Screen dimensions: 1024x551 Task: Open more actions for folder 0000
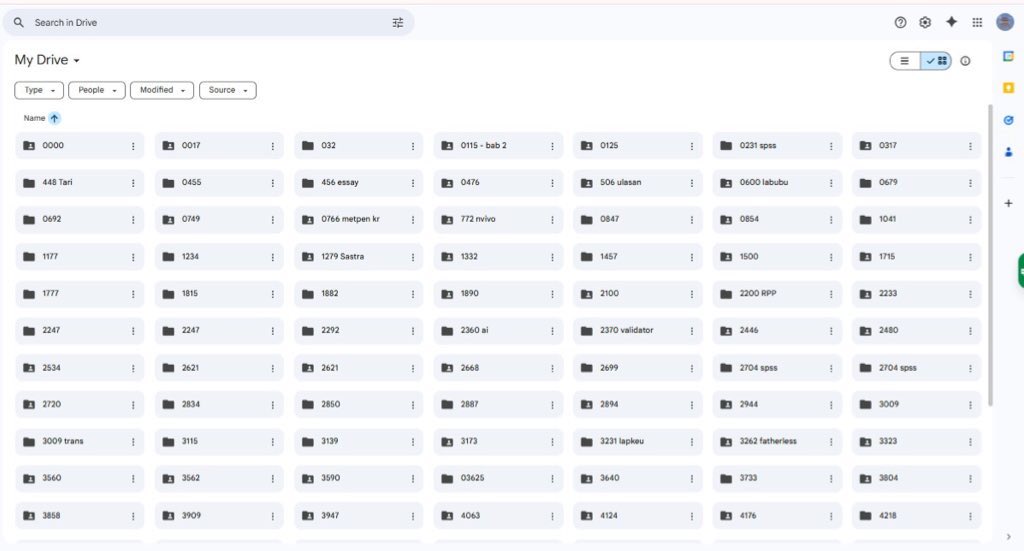pos(133,146)
